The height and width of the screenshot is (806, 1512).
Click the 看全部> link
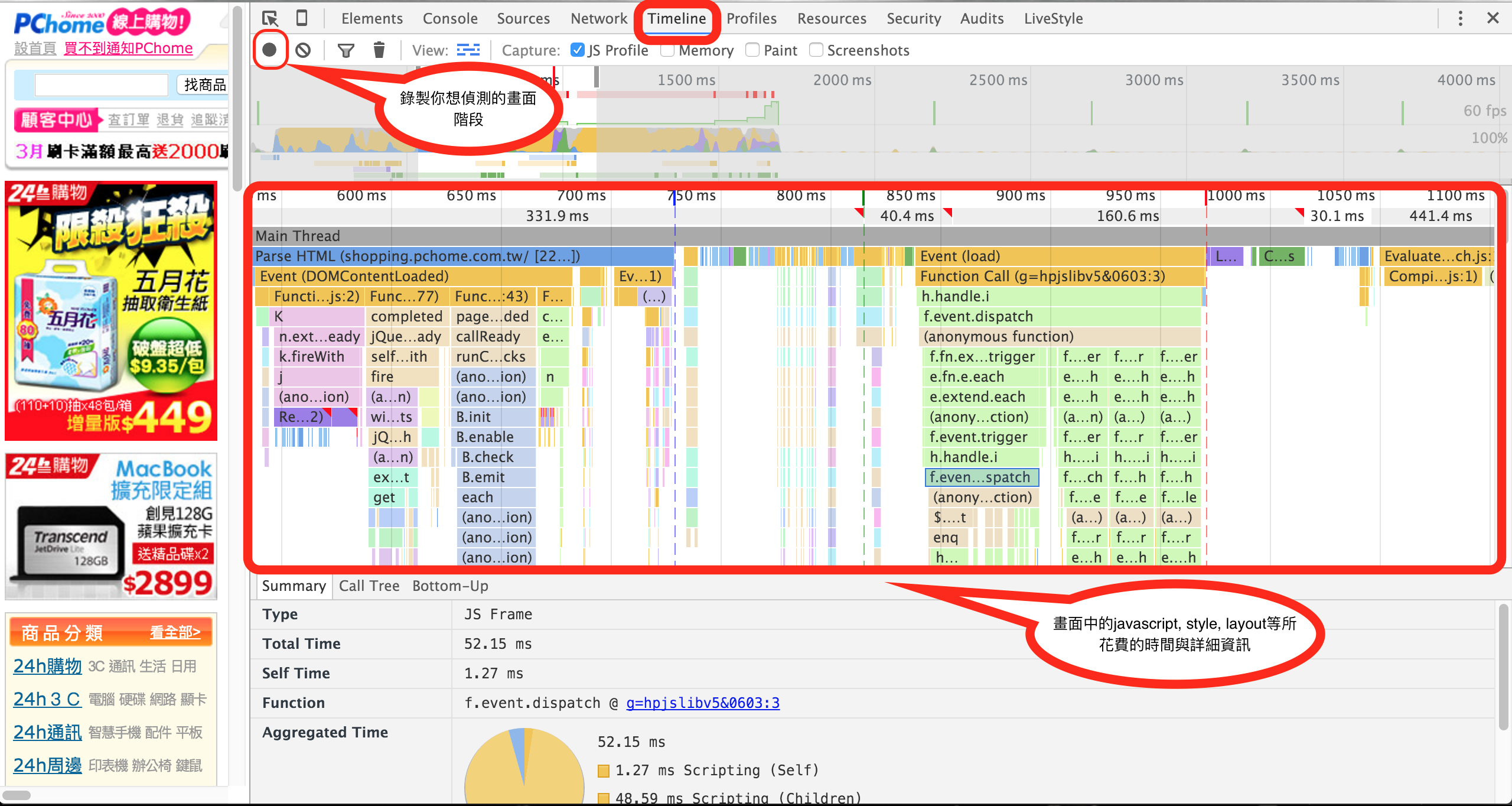(175, 632)
